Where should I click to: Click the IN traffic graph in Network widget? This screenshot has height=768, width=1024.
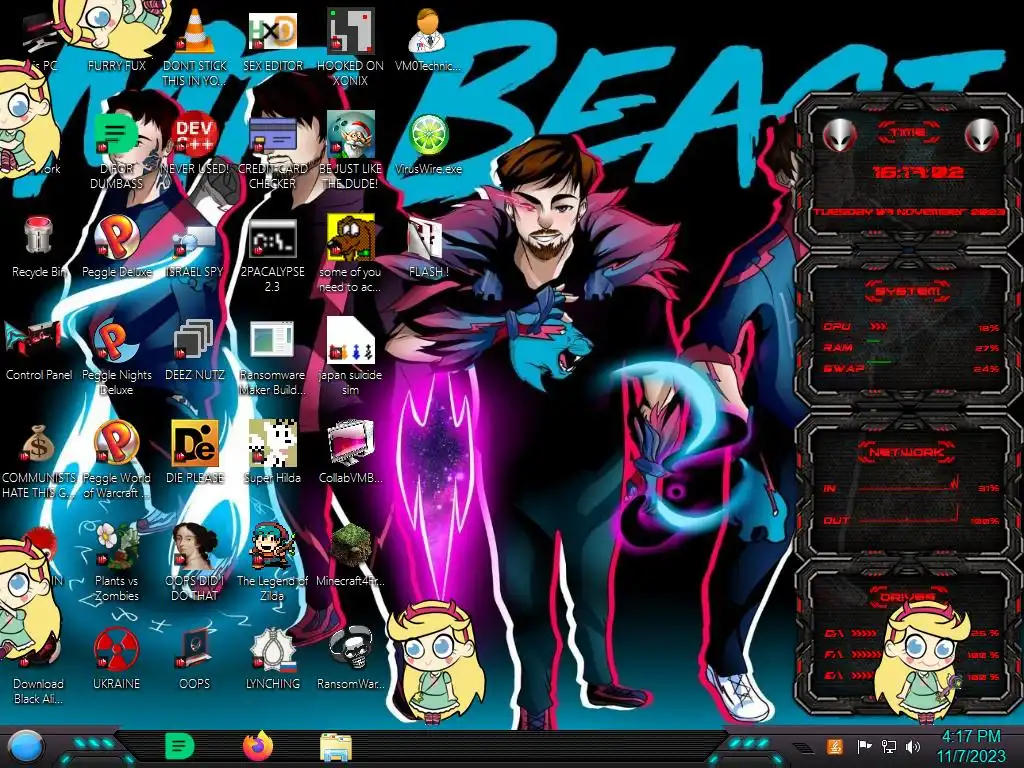(x=908, y=485)
